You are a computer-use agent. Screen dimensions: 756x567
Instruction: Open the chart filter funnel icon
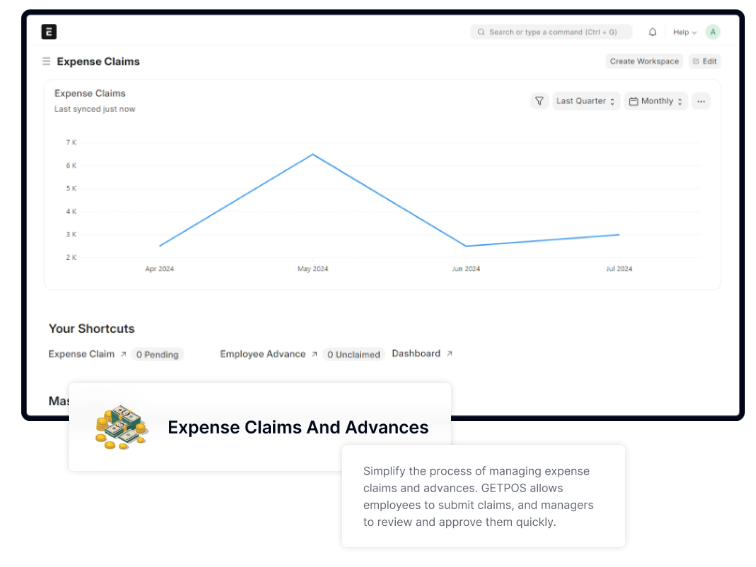pos(539,101)
